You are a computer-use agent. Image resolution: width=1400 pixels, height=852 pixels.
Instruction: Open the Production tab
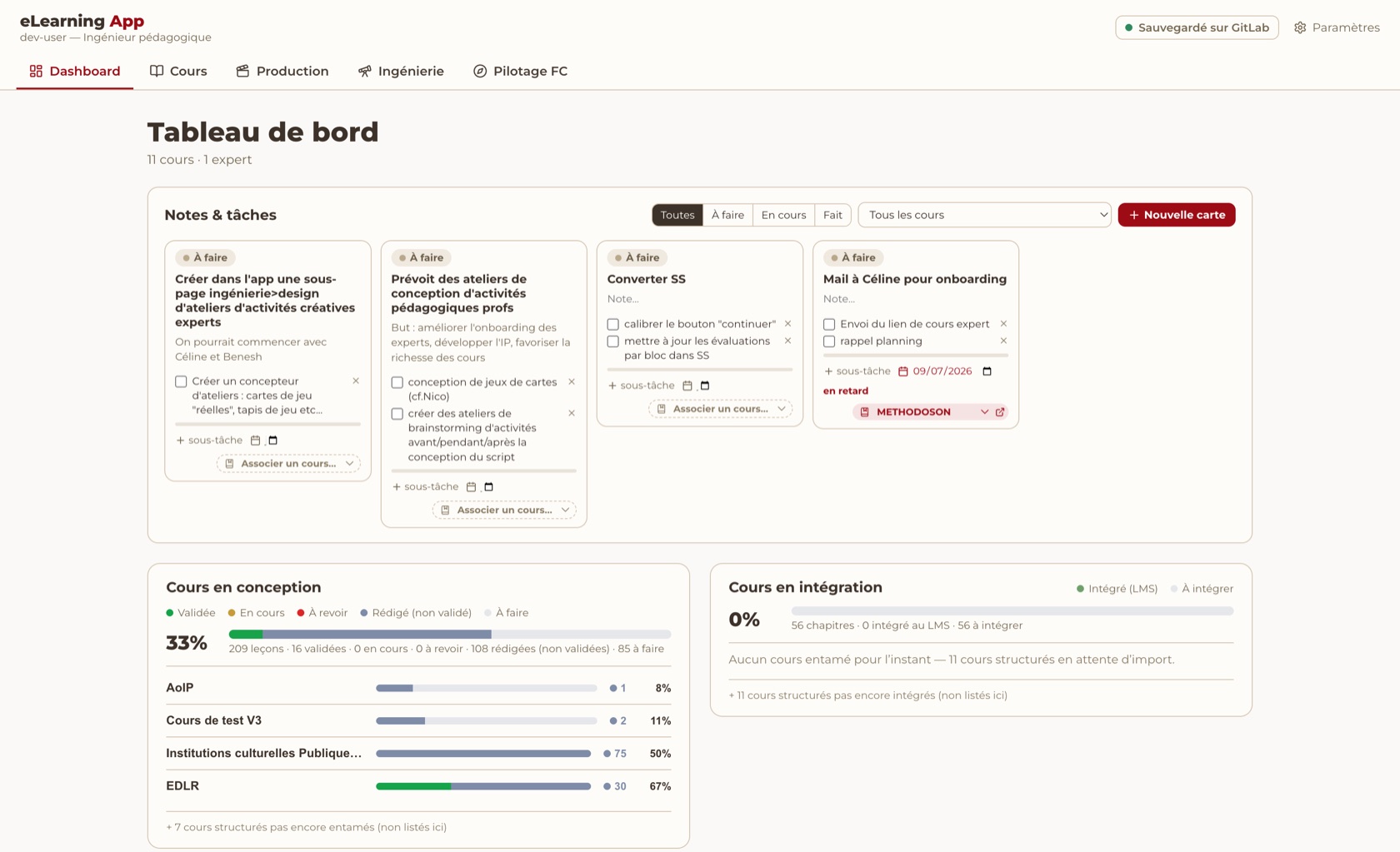282,71
